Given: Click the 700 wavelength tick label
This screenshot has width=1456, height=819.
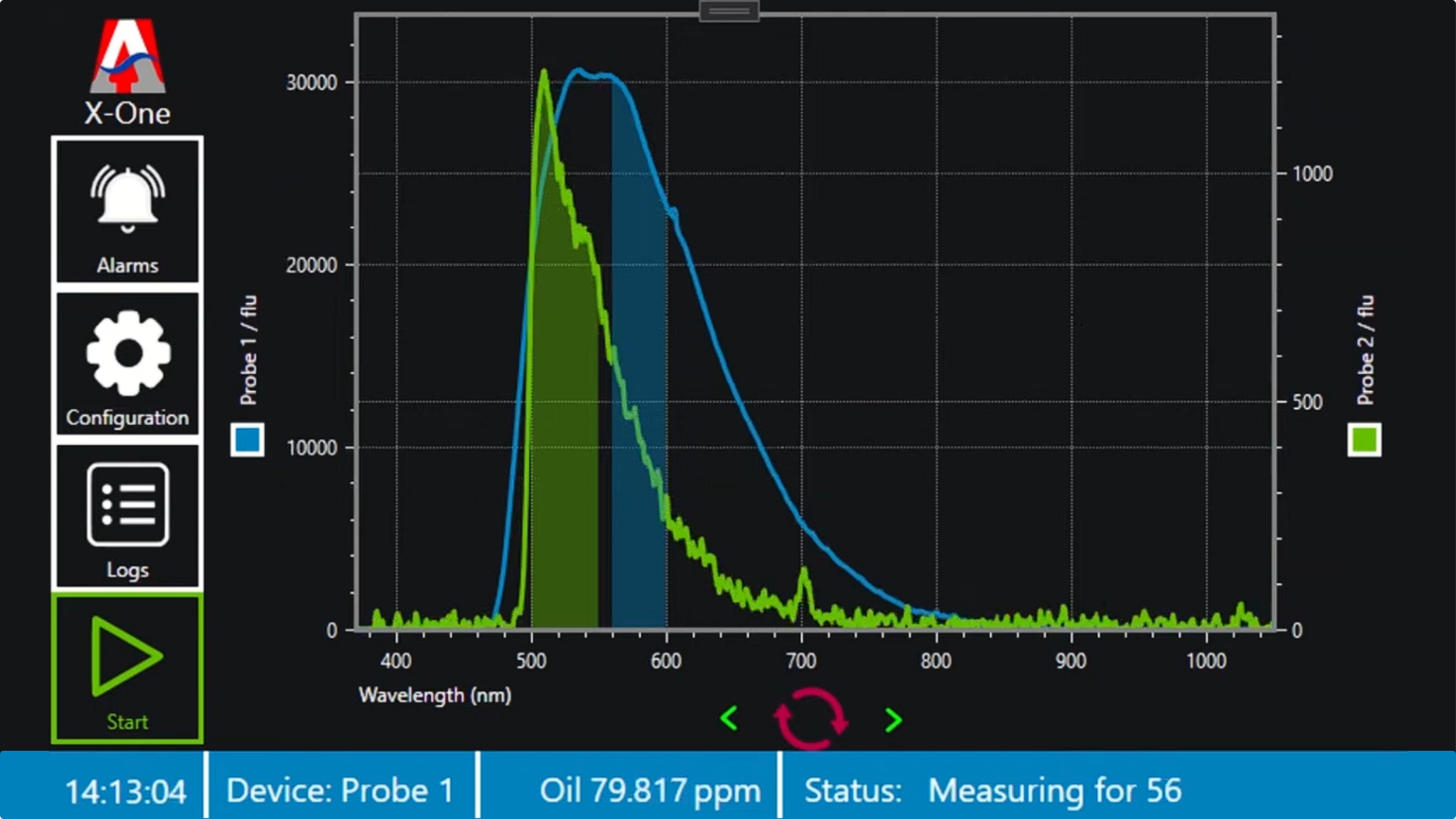Looking at the screenshot, I should point(801,660).
